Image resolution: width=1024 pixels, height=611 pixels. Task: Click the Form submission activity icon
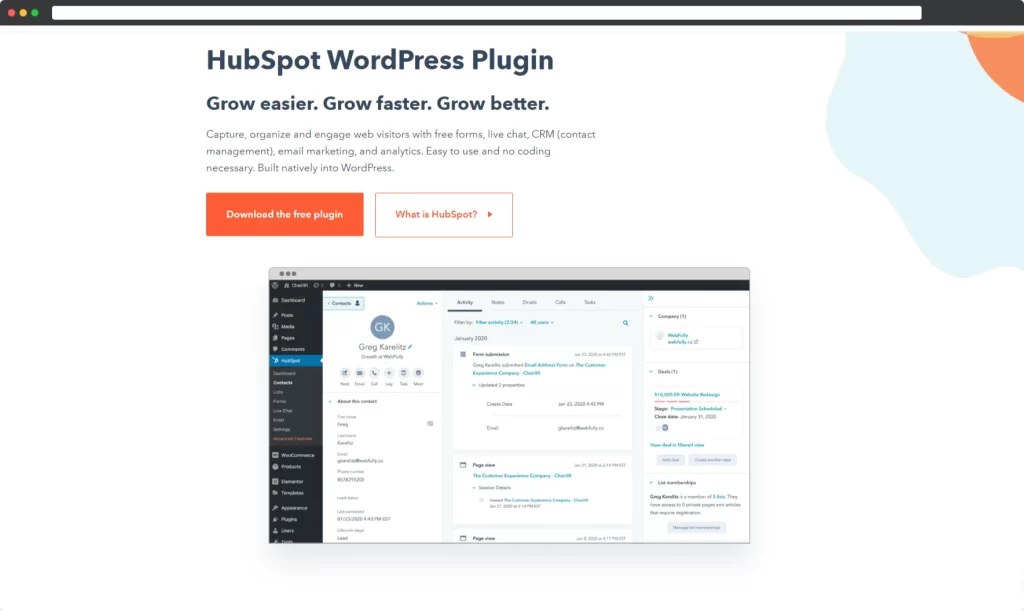point(463,354)
